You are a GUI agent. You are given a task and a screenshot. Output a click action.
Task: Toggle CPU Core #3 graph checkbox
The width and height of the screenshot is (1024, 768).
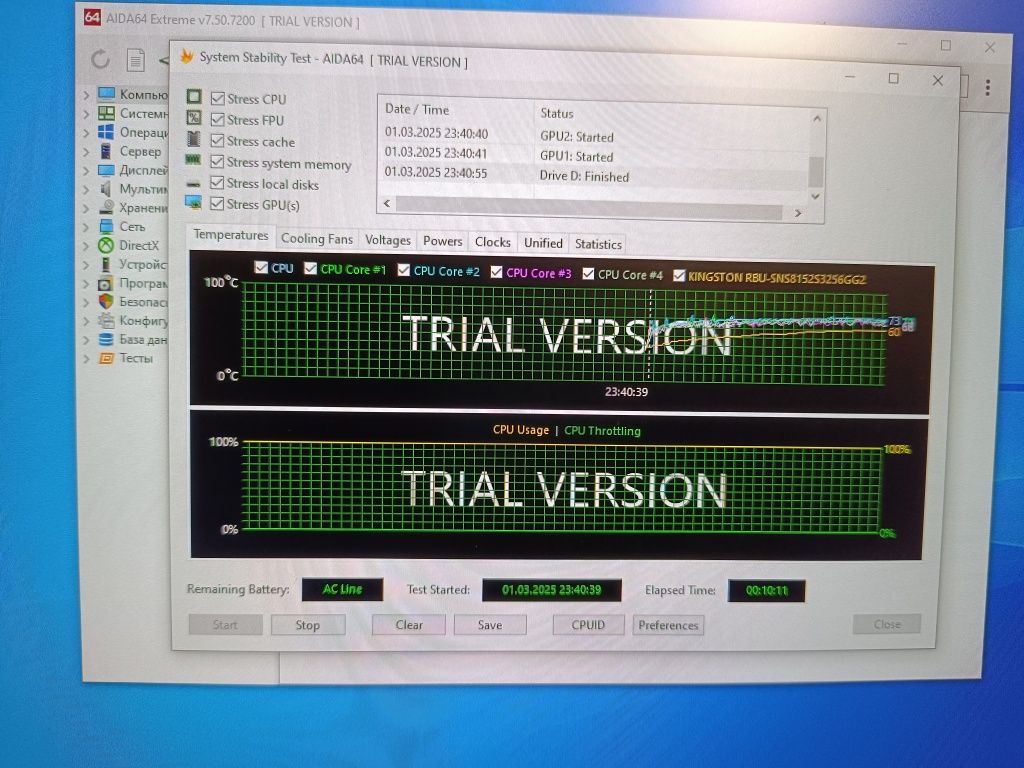click(496, 272)
